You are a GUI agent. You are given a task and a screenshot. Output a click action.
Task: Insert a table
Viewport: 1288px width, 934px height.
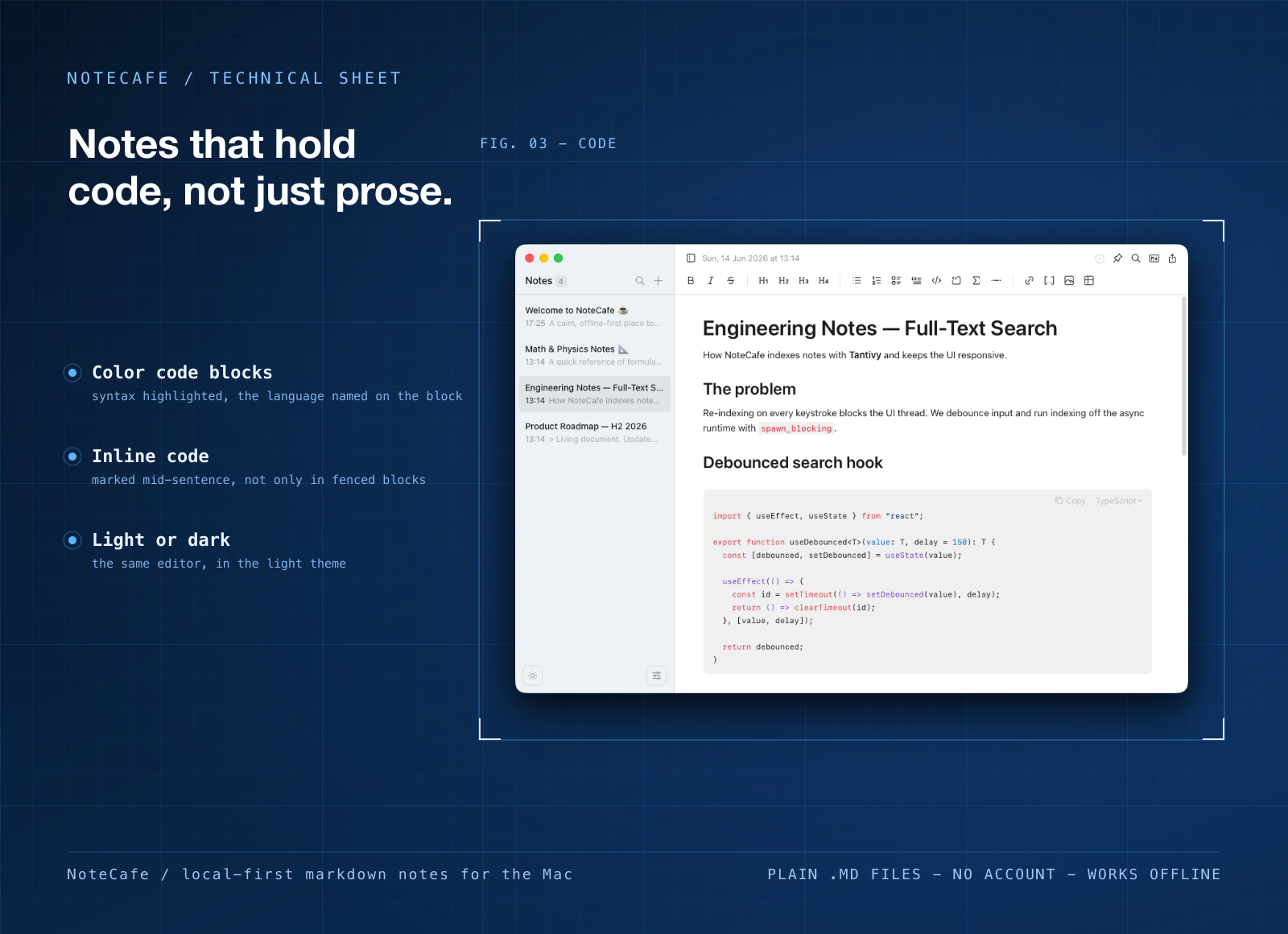pyautogui.click(x=1089, y=281)
